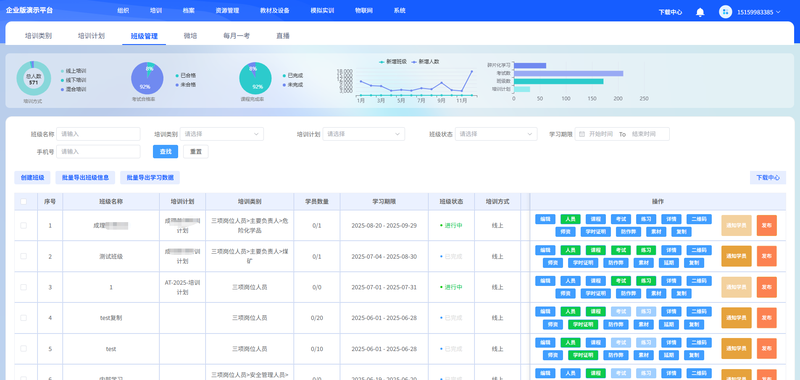Select the checkbox for the 测试班级 row
800x380 pixels.
coord(23,256)
